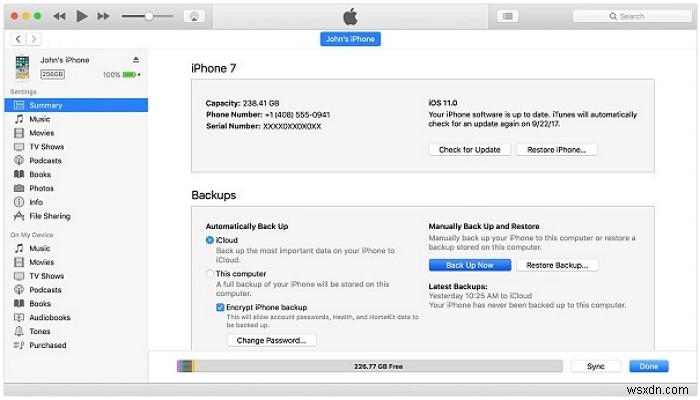Eject John's iPhone with eject icon
Viewport: 700px width, 400px height.
136,59
